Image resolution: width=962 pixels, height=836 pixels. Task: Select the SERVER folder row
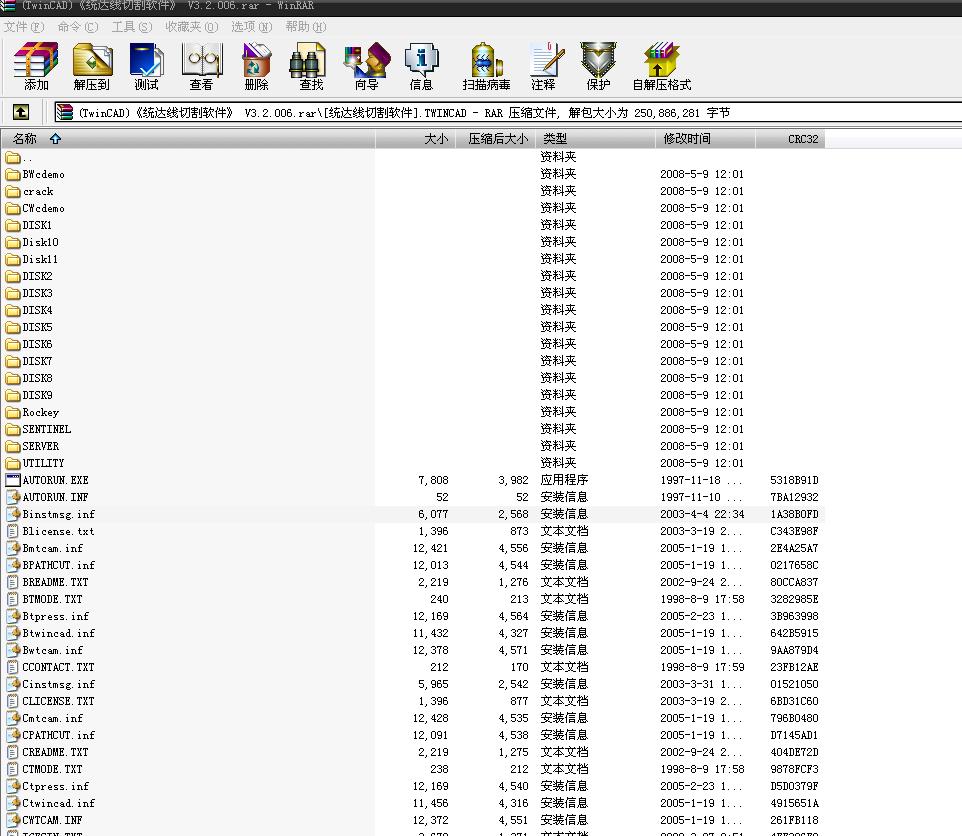click(x=412, y=447)
